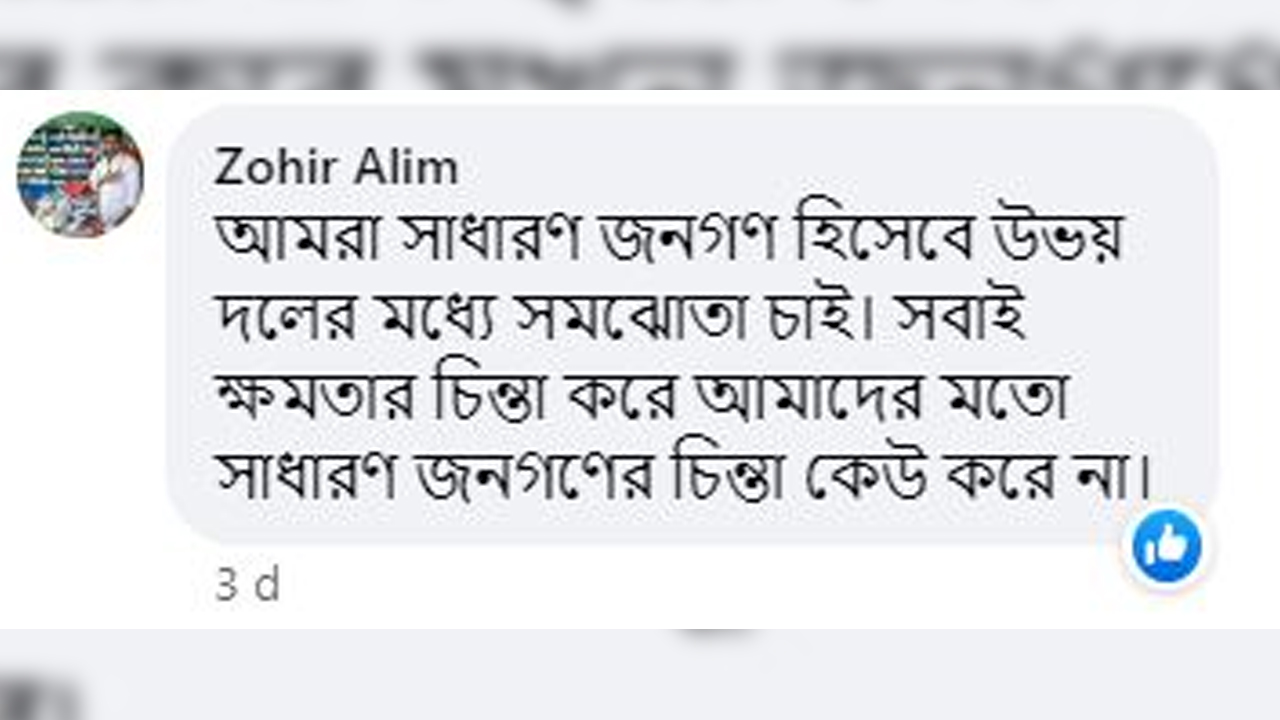Click the third line of the comment text
Screen dimensions: 1280x720
[x=643, y=401]
